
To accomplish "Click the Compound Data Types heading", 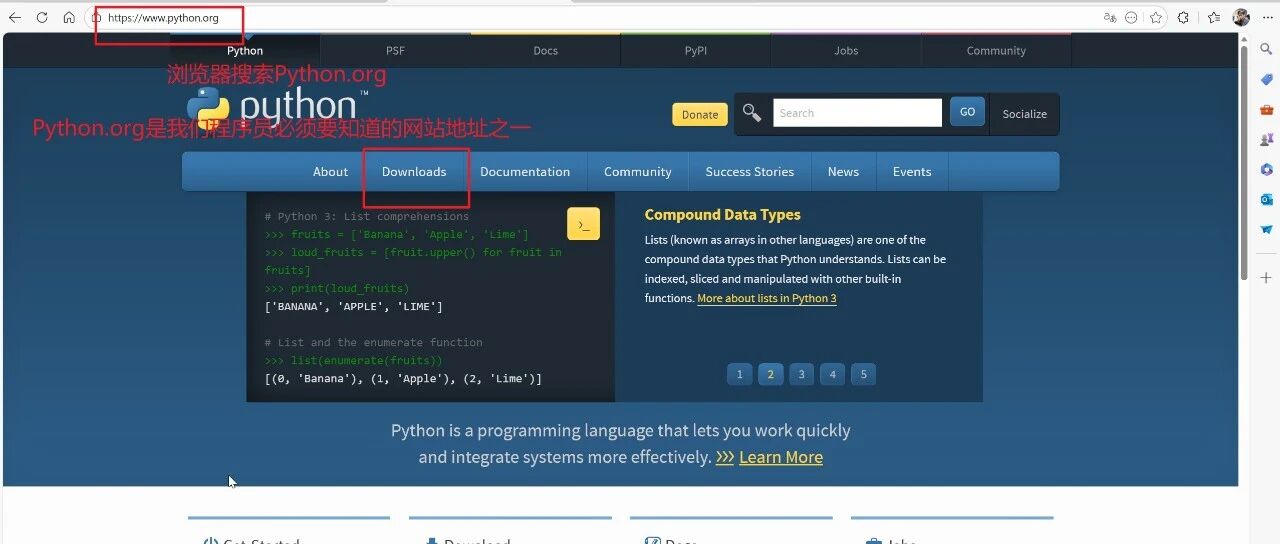I will click(722, 214).
